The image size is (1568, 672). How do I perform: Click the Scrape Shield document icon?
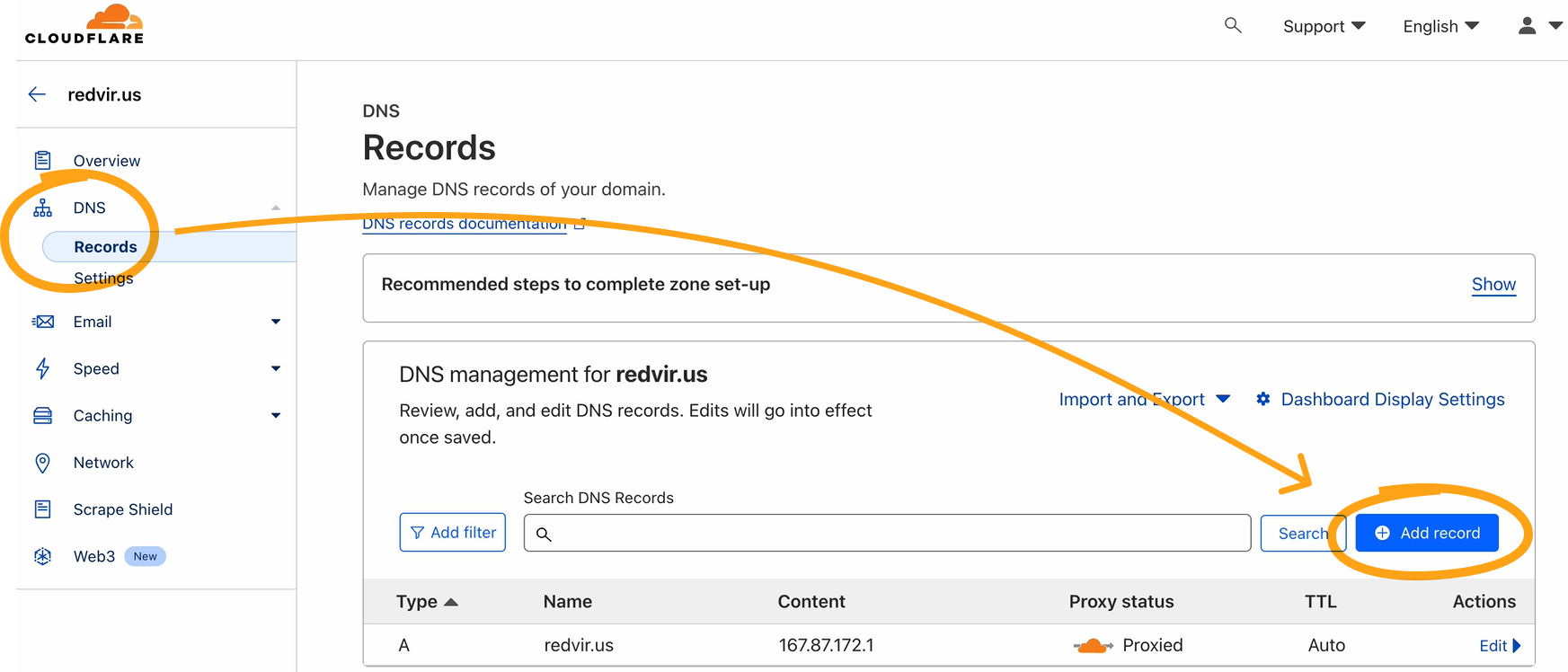click(x=42, y=509)
